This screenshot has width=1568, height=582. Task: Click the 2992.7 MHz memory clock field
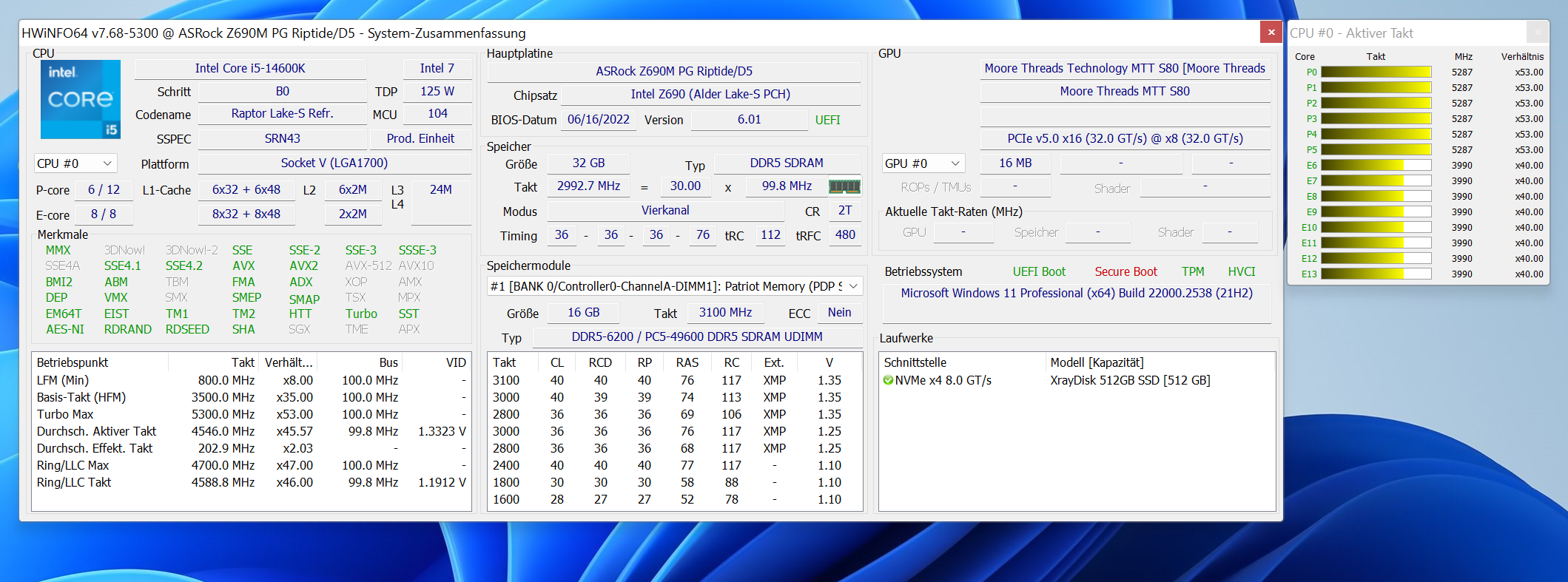click(x=588, y=186)
